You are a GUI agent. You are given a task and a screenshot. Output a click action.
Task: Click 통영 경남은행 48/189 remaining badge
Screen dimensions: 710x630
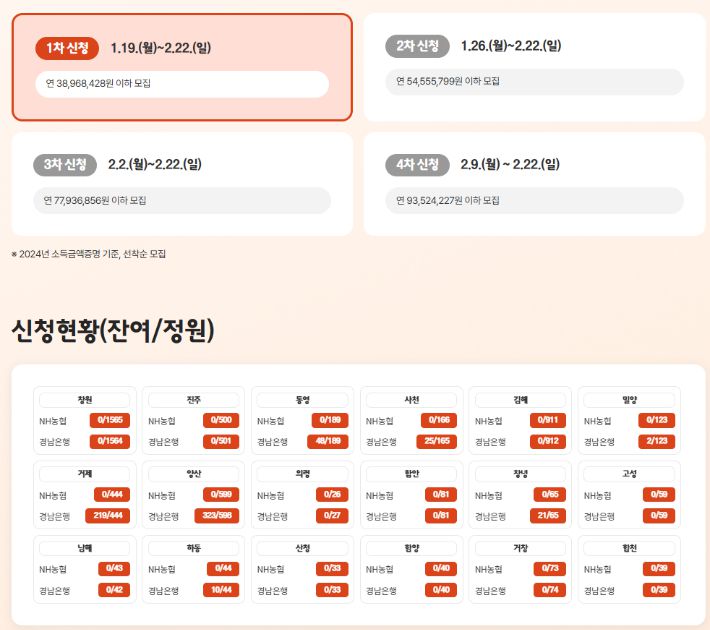tap(329, 442)
